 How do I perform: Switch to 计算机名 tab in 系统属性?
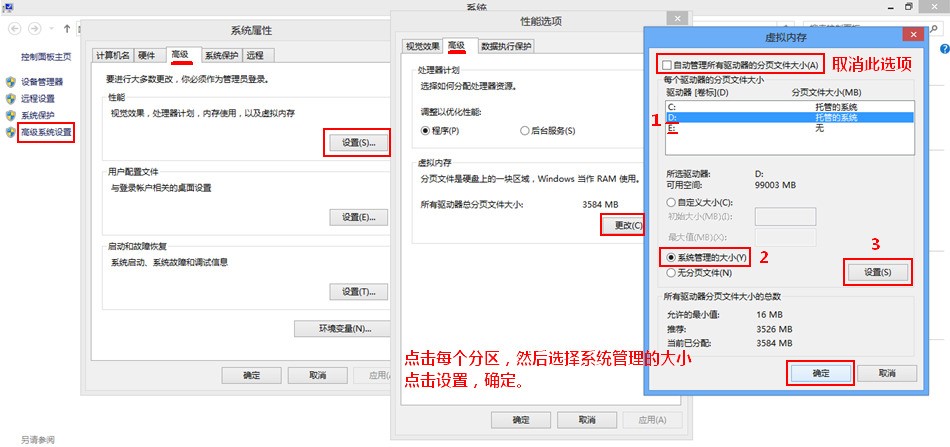click(113, 55)
